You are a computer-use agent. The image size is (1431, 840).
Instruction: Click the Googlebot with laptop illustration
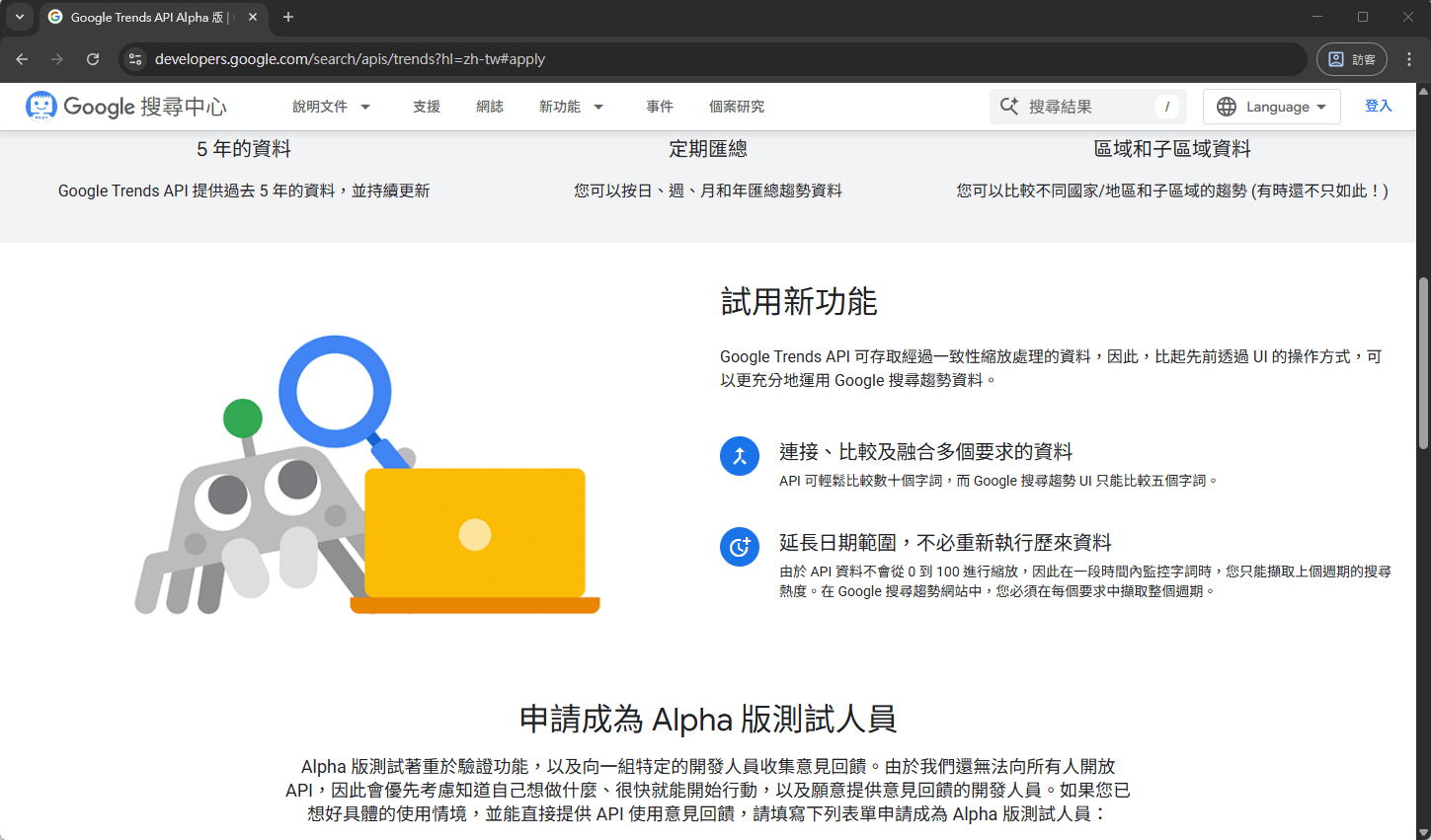coord(367,475)
